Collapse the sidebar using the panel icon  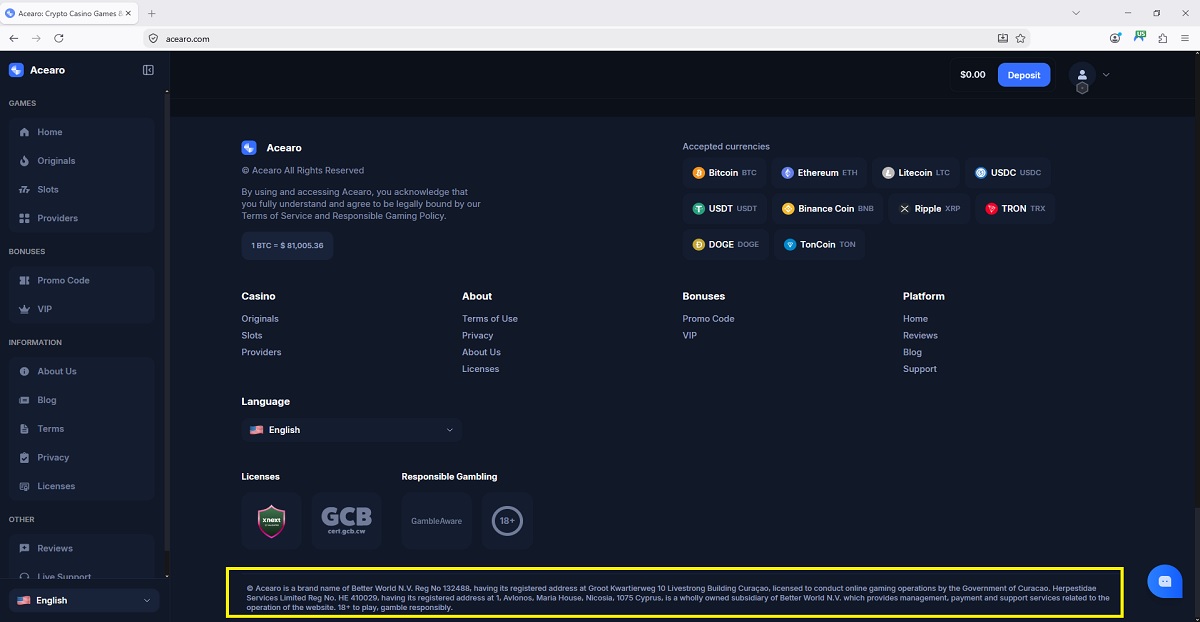148,70
